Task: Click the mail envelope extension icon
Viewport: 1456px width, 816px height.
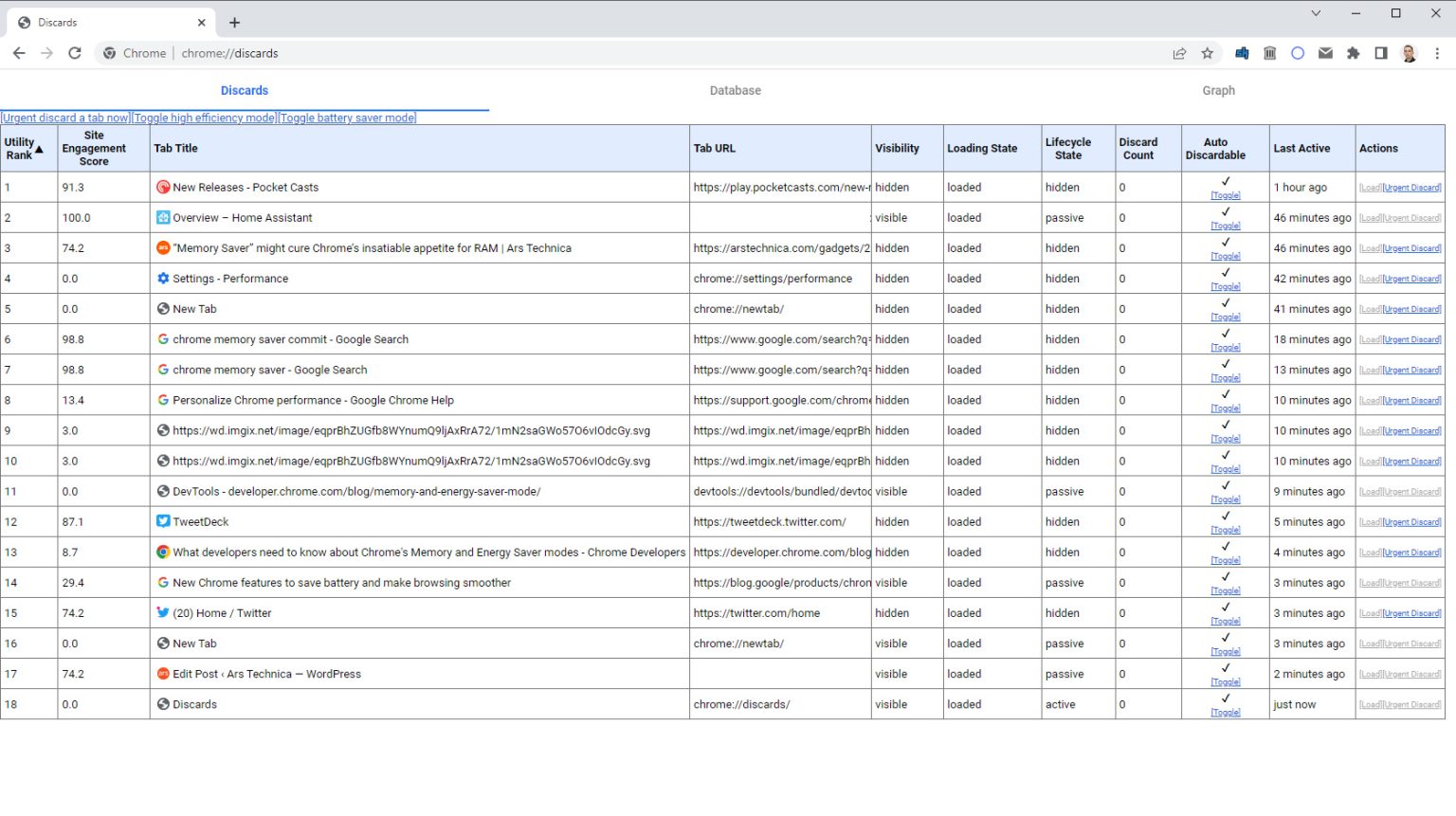Action: click(1326, 53)
